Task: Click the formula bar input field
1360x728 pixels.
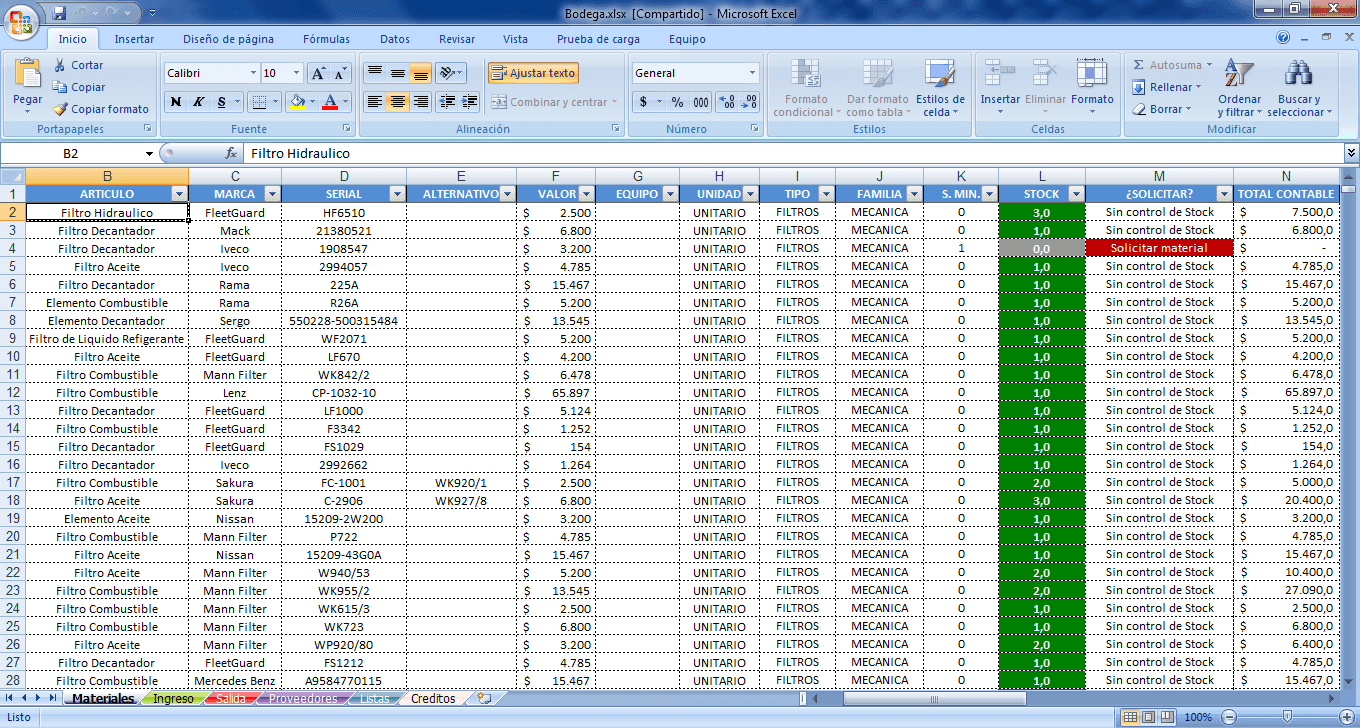Action: pos(793,154)
